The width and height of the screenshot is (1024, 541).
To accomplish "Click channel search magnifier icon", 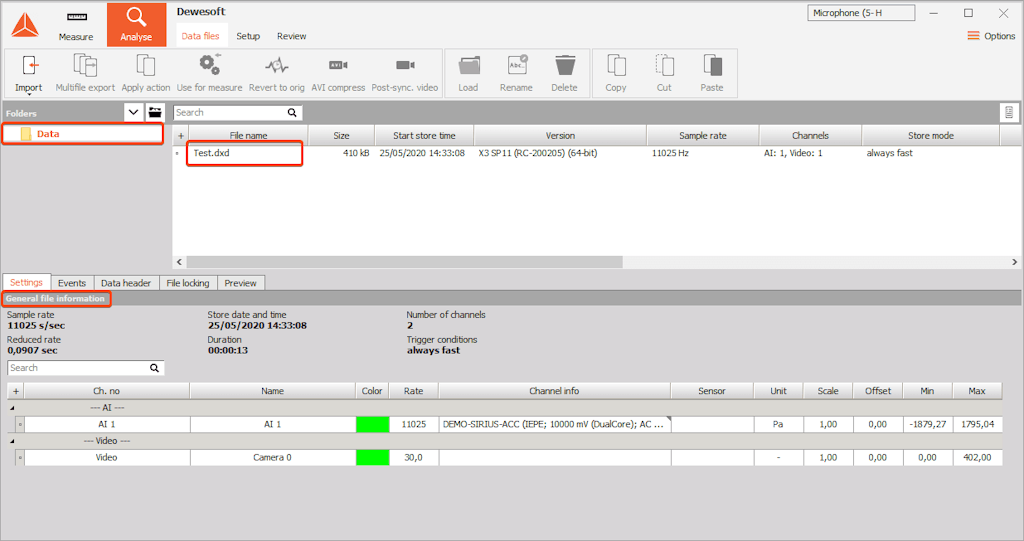I will pyautogui.click(x=154, y=368).
